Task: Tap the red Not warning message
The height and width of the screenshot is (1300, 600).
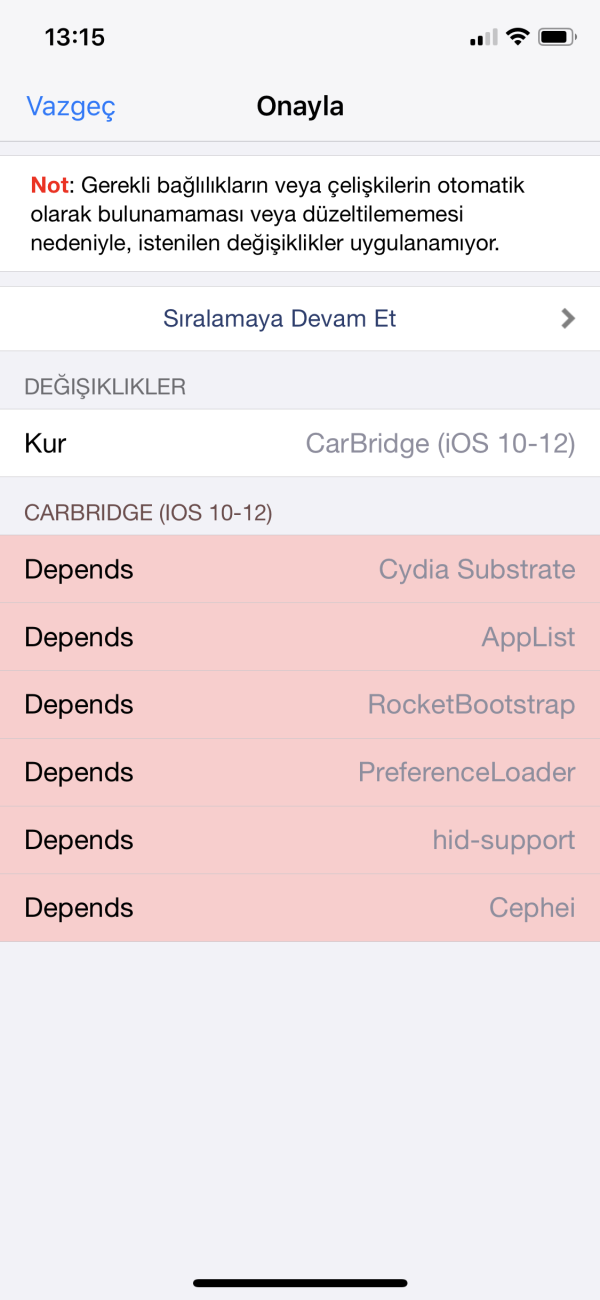Action: (300, 212)
